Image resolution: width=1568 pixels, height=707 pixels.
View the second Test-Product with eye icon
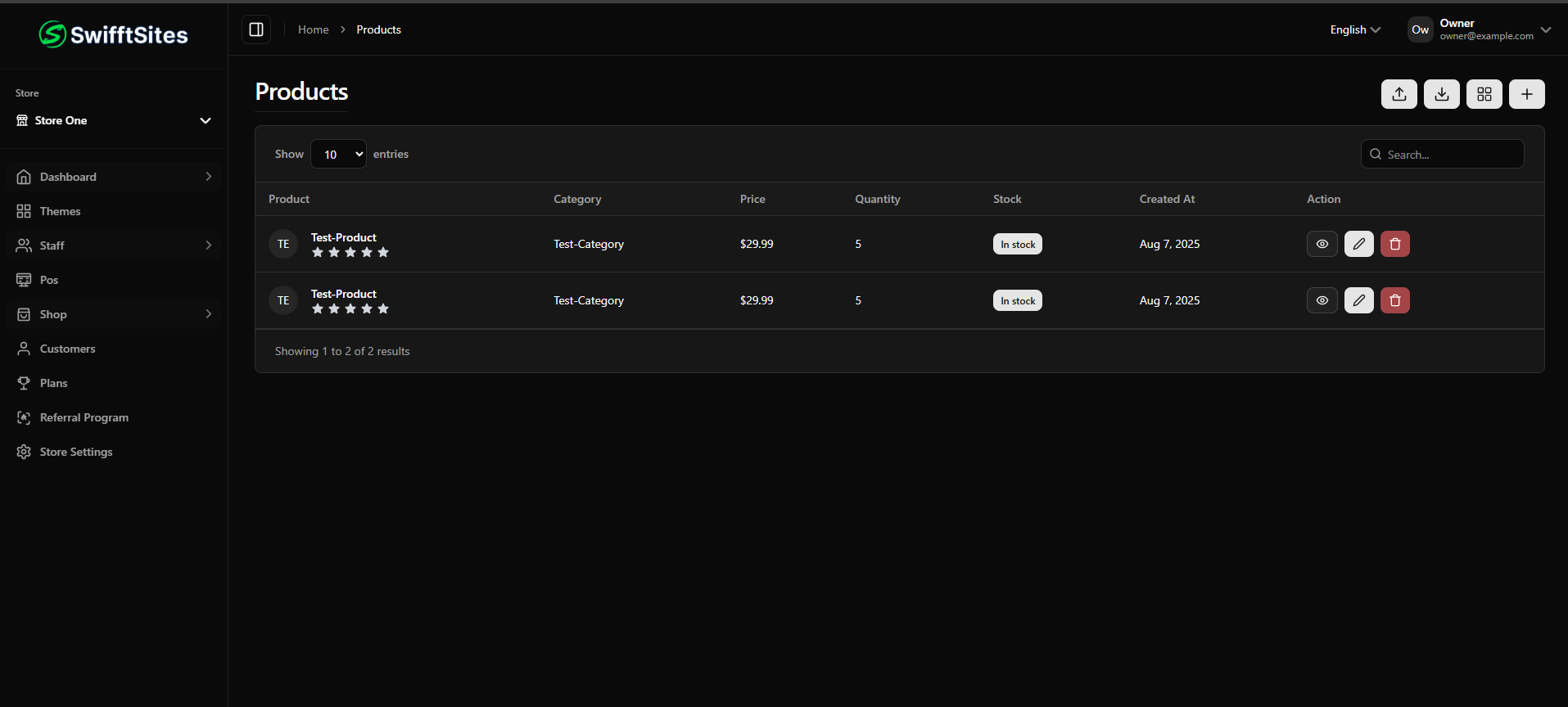coord(1322,300)
